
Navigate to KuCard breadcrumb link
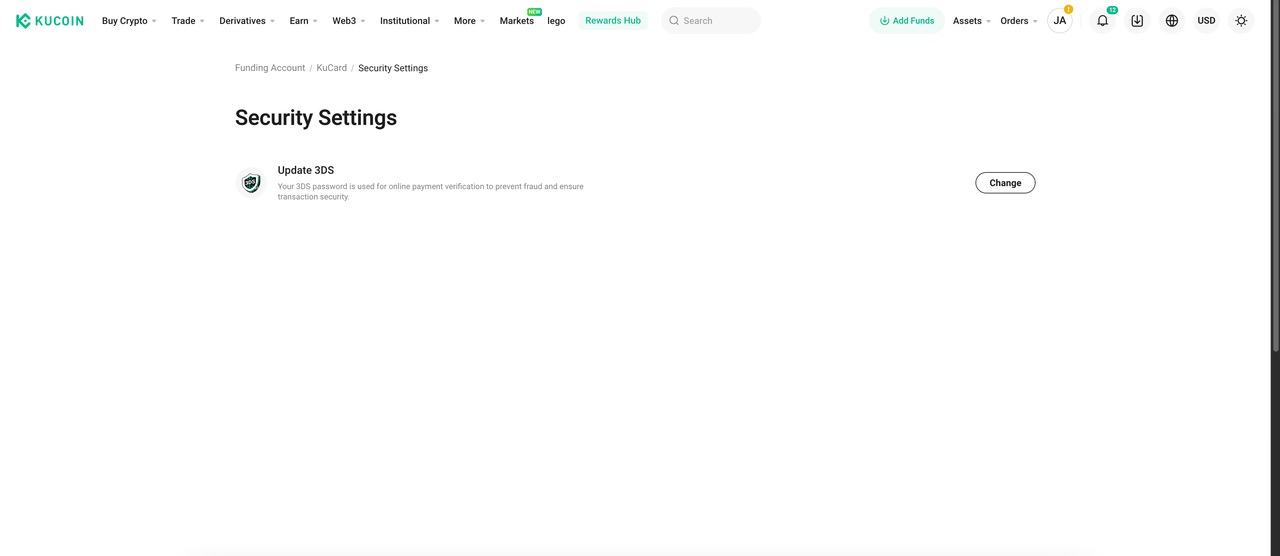tap(332, 68)
